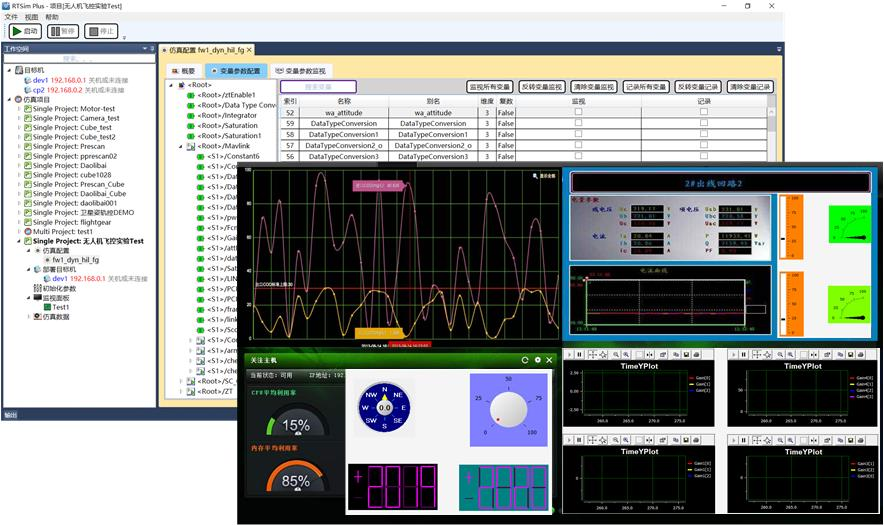Click the refresh icon in 关注主机 panel

pyautogui.click(x=525, y=359)
